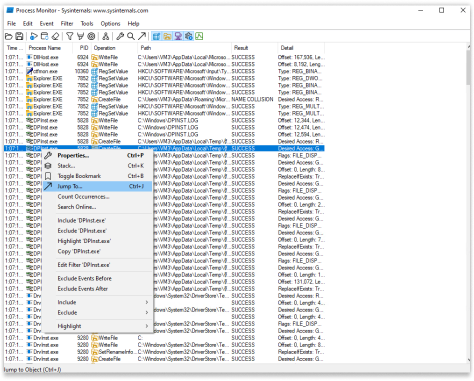Click the Detail column header
474x381 pixels.
pyautogui.click(x=301, y=48)
